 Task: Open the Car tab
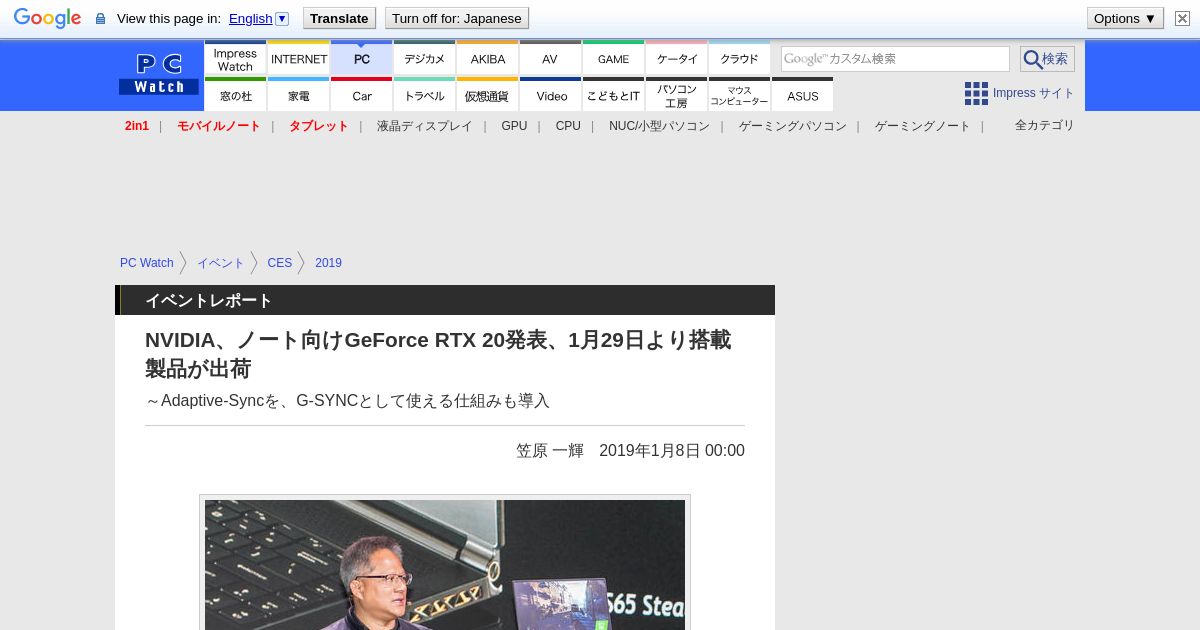pos(362,95)
